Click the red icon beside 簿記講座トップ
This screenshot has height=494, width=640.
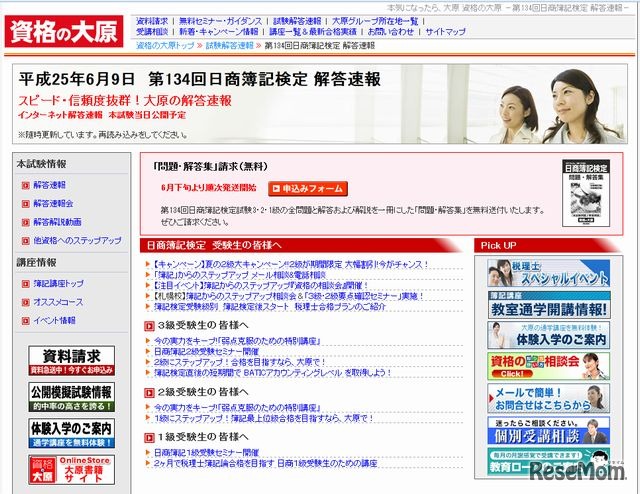coord(26,284)
